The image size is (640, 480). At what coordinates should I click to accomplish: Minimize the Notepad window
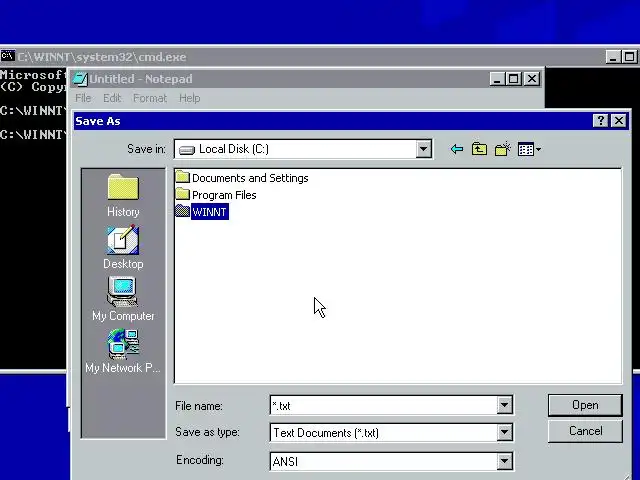pos(496,79)
